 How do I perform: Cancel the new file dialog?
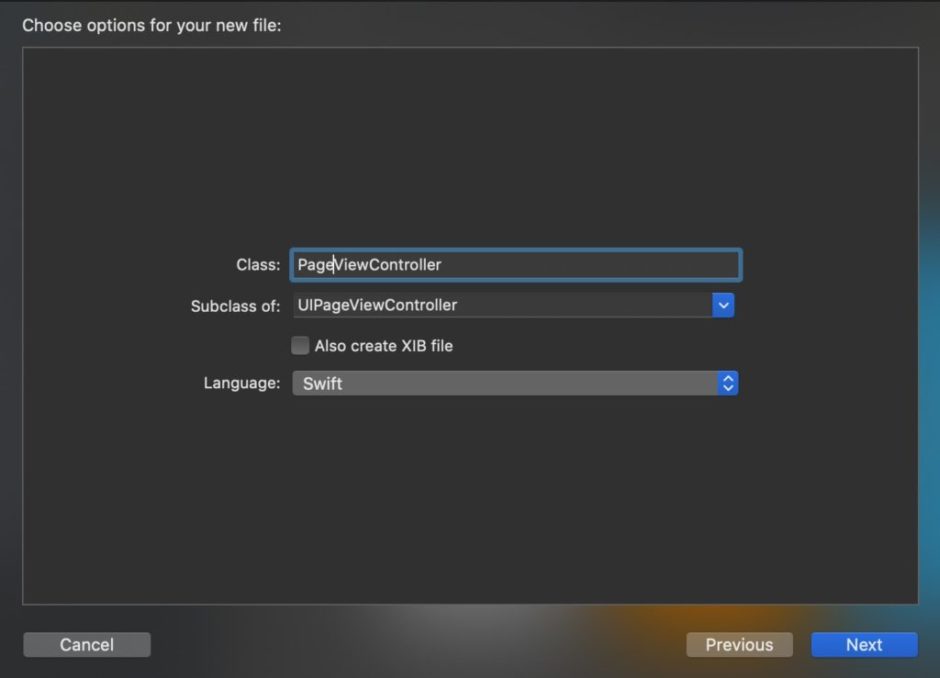pos(87,644)
